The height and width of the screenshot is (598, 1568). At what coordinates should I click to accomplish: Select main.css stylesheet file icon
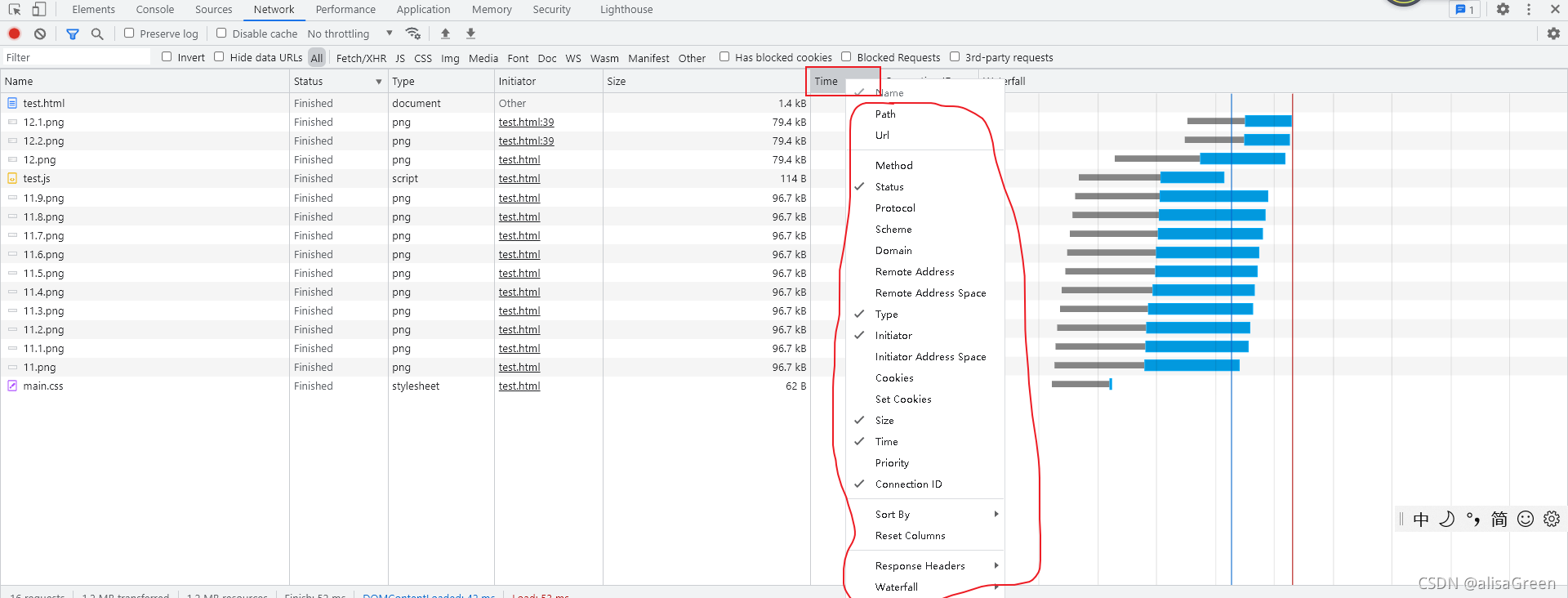point(12,386)
